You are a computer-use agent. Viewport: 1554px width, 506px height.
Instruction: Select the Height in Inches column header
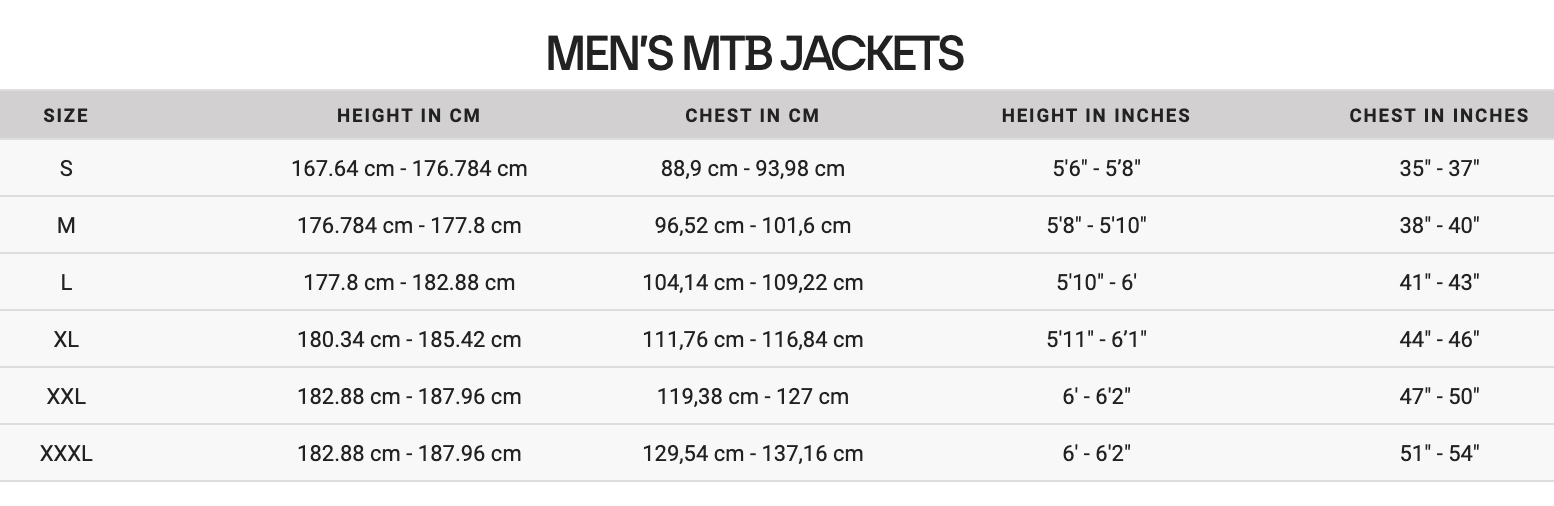point(1096,116)
